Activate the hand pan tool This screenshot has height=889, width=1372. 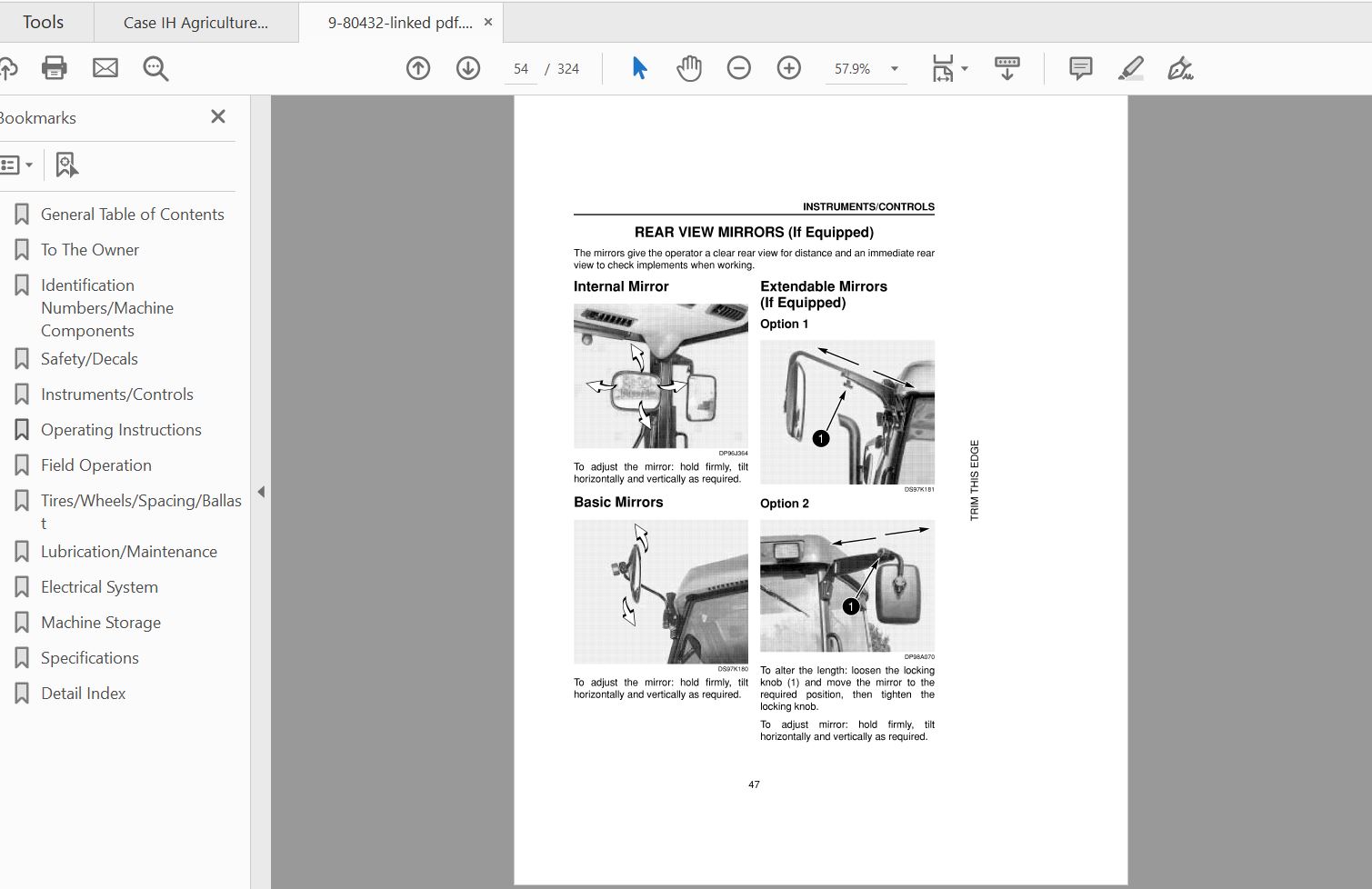[689, 68]
